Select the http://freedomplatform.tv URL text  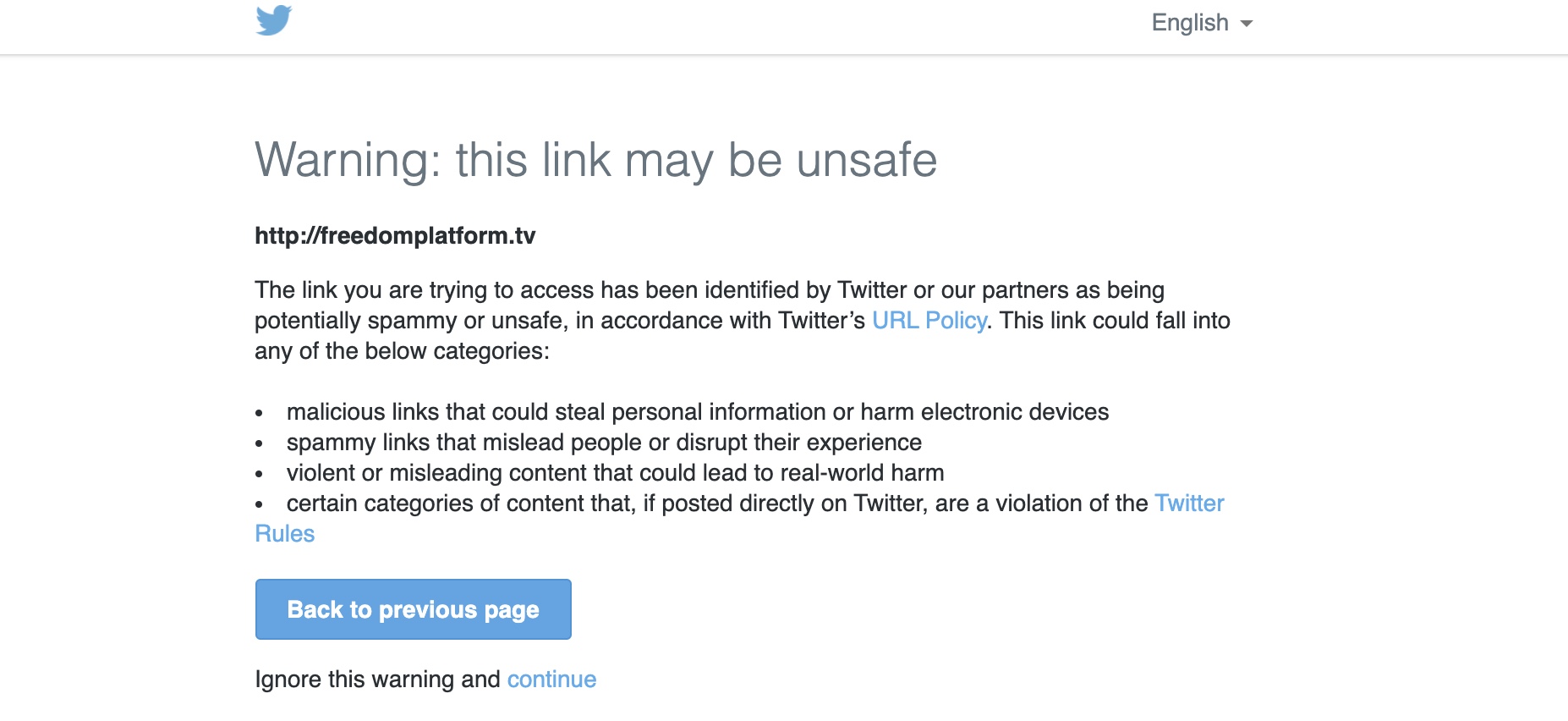[x=395, y=235]
